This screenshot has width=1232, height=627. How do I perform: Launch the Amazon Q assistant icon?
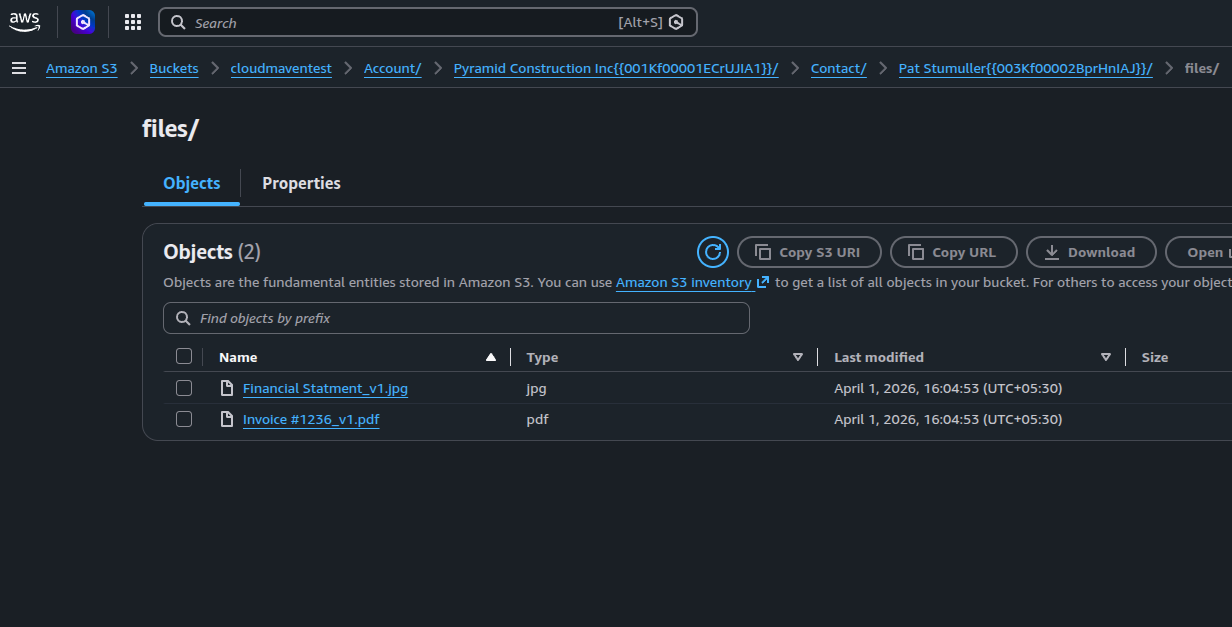click(x=84, y=22)
